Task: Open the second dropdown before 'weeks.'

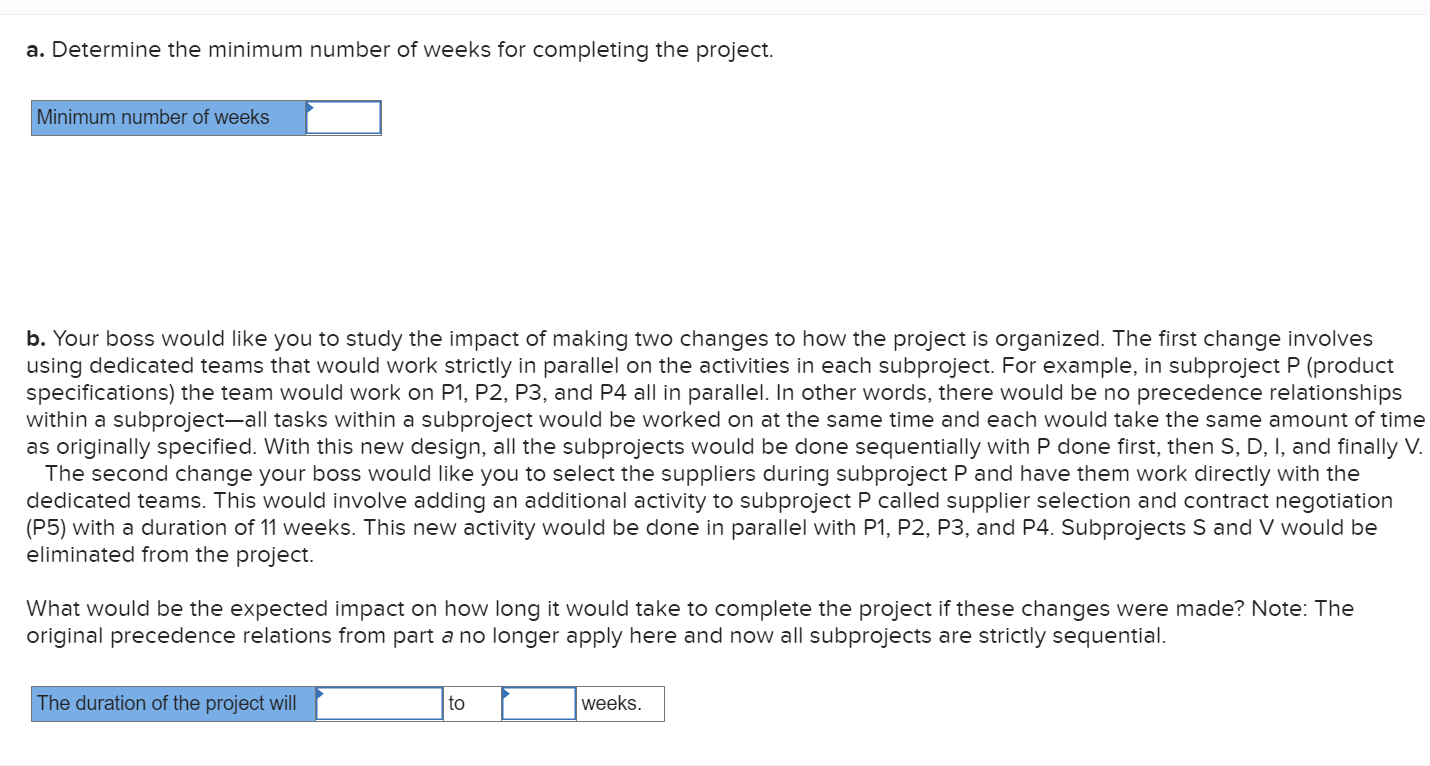Action: (x=538, y=703)
